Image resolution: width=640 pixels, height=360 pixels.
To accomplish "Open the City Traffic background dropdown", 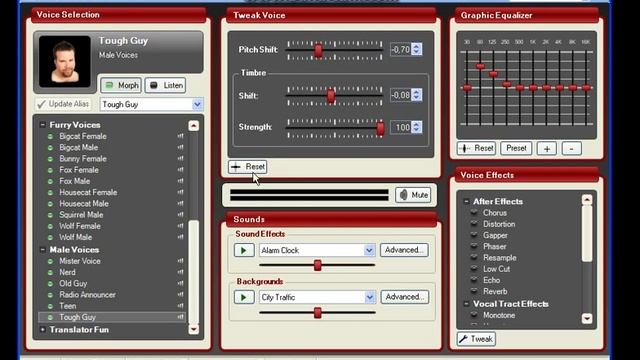I will point(369,297).
